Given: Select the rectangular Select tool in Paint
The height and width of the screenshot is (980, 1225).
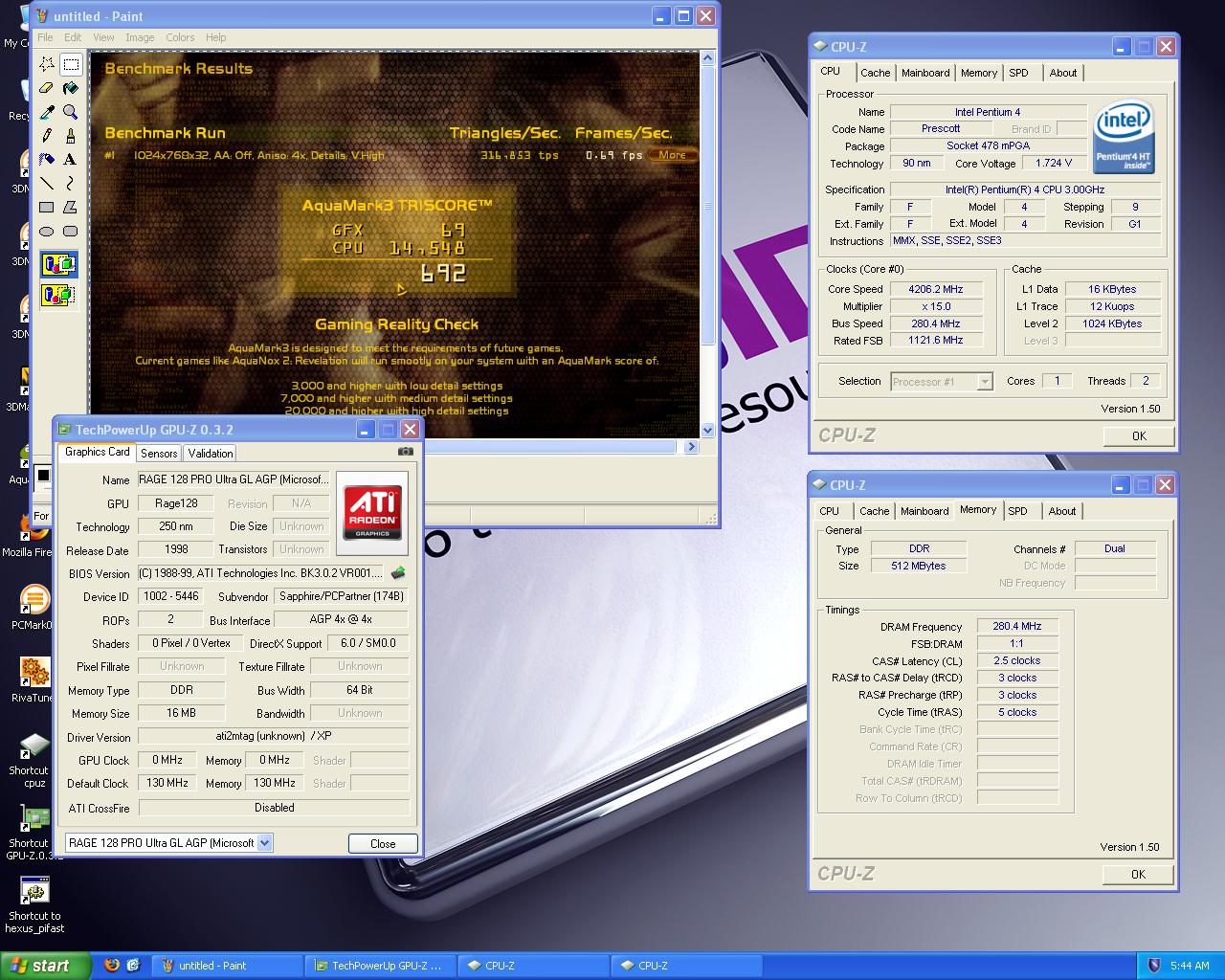Looking at the screenshot, I should click(71, 64).
